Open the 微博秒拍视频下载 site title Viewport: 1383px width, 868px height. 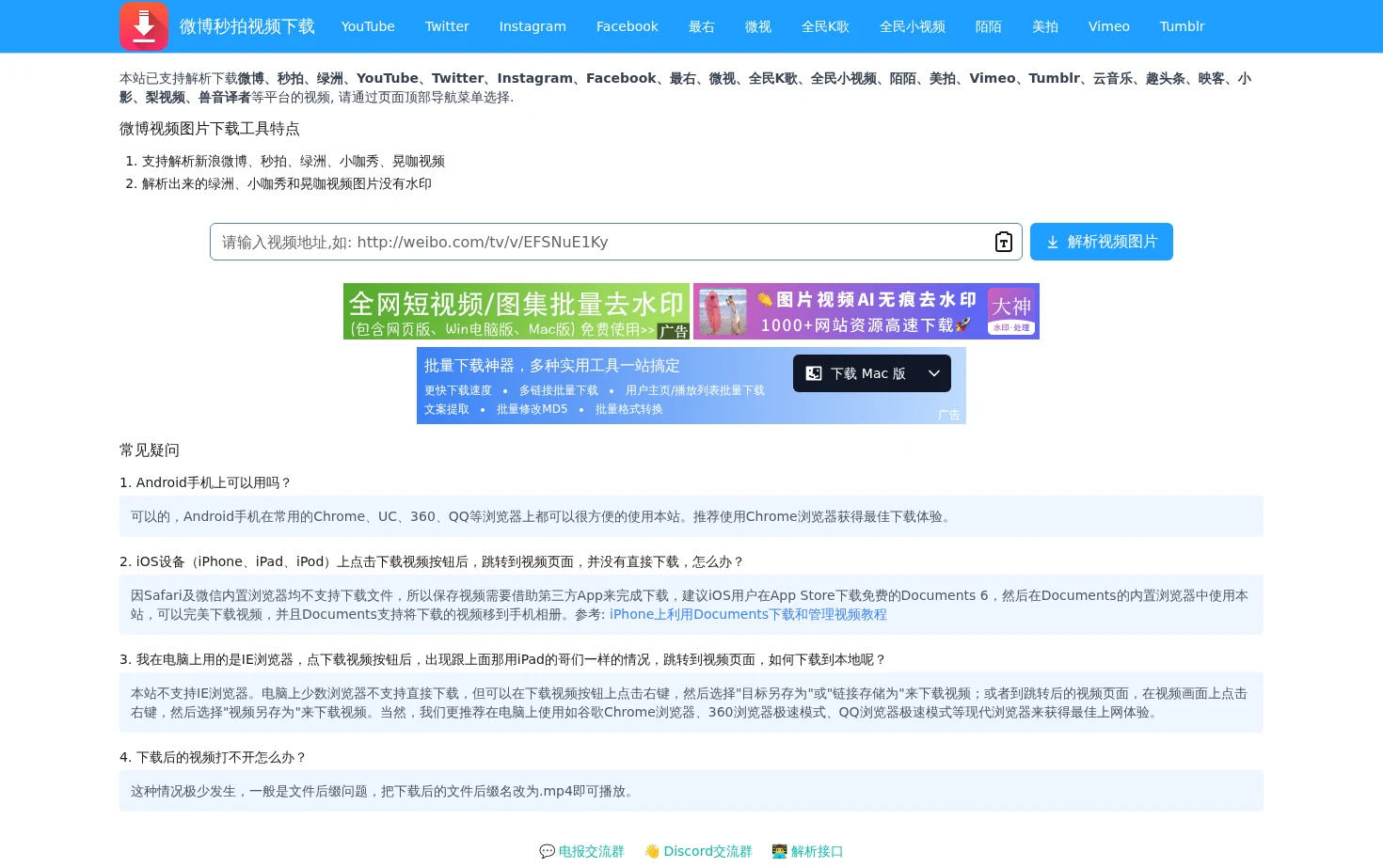[x=247, y=26]
